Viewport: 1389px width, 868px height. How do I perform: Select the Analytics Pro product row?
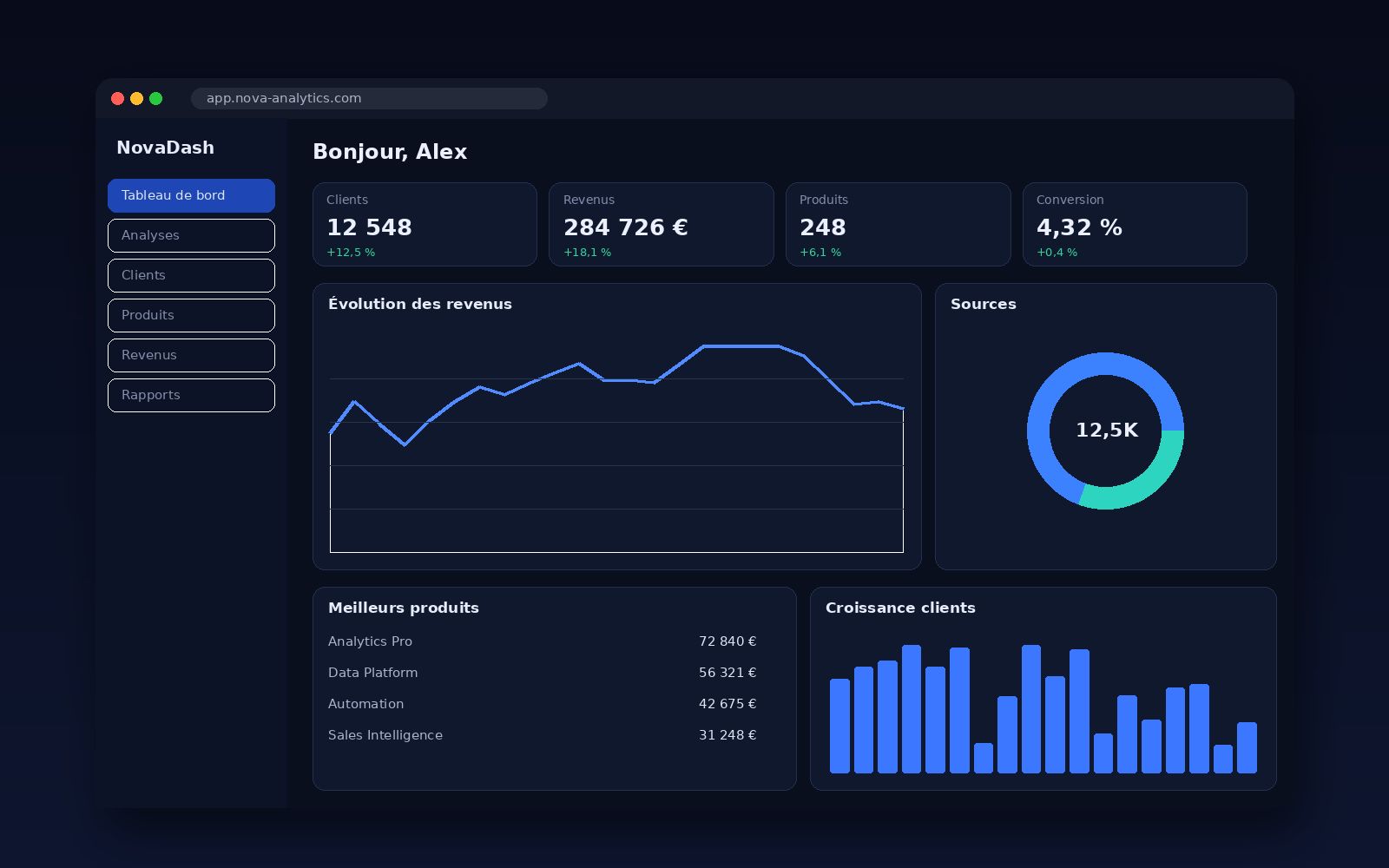[543, 641]
